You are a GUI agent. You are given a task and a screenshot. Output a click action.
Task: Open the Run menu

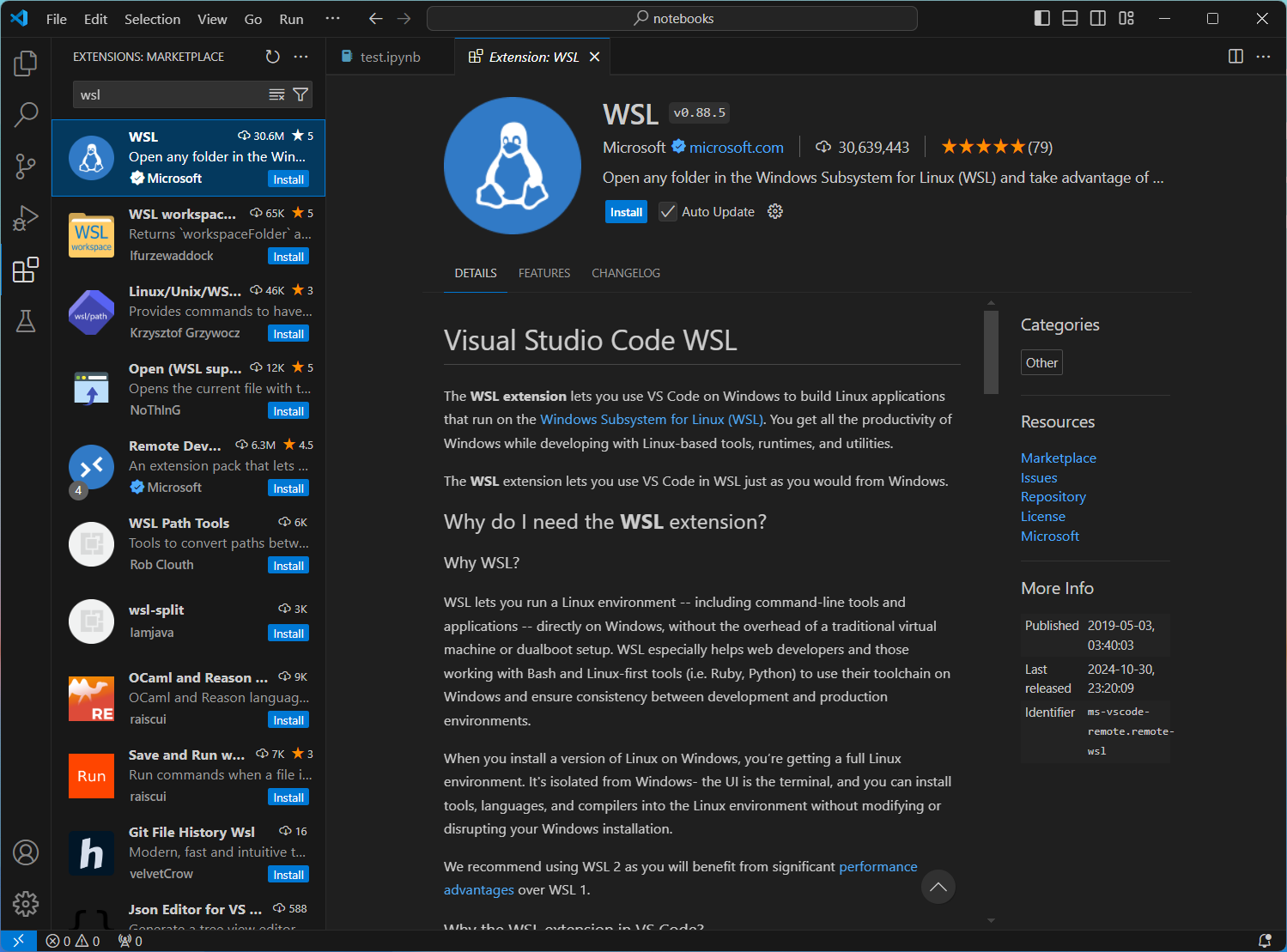coord(291,19)
